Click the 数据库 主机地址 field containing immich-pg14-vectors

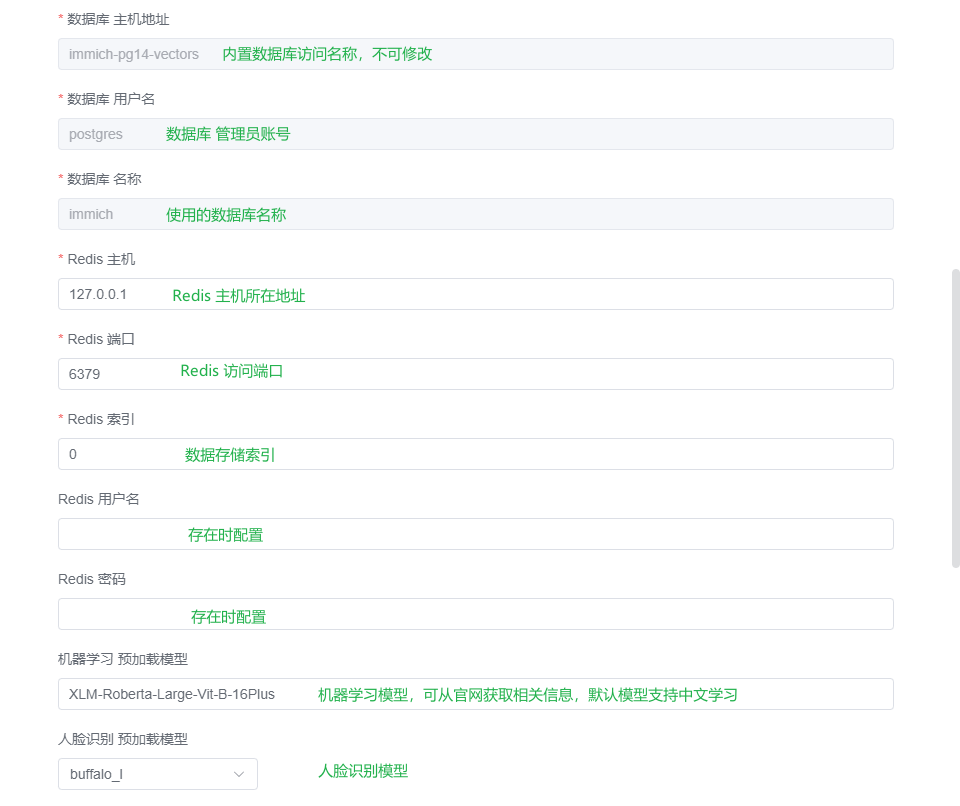click(x=475, y=54)
